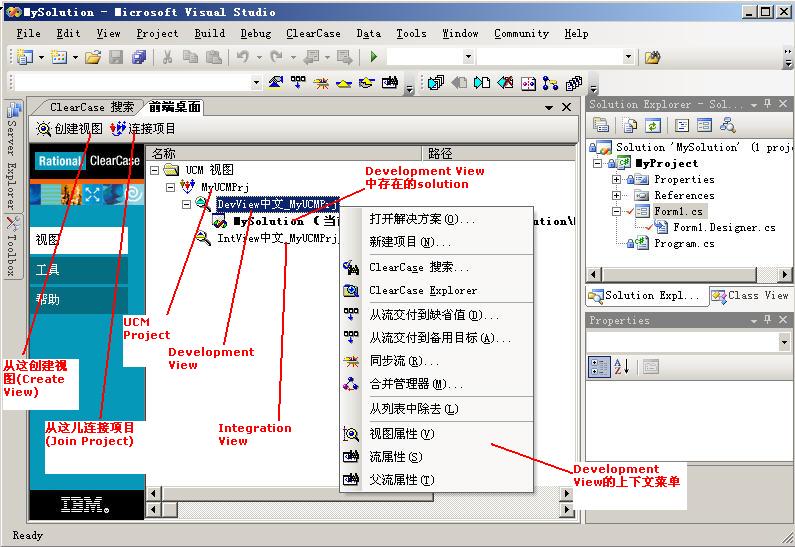Open the Server Explorer side tab
Screen dimensions: 795x547
click(13, 157)
